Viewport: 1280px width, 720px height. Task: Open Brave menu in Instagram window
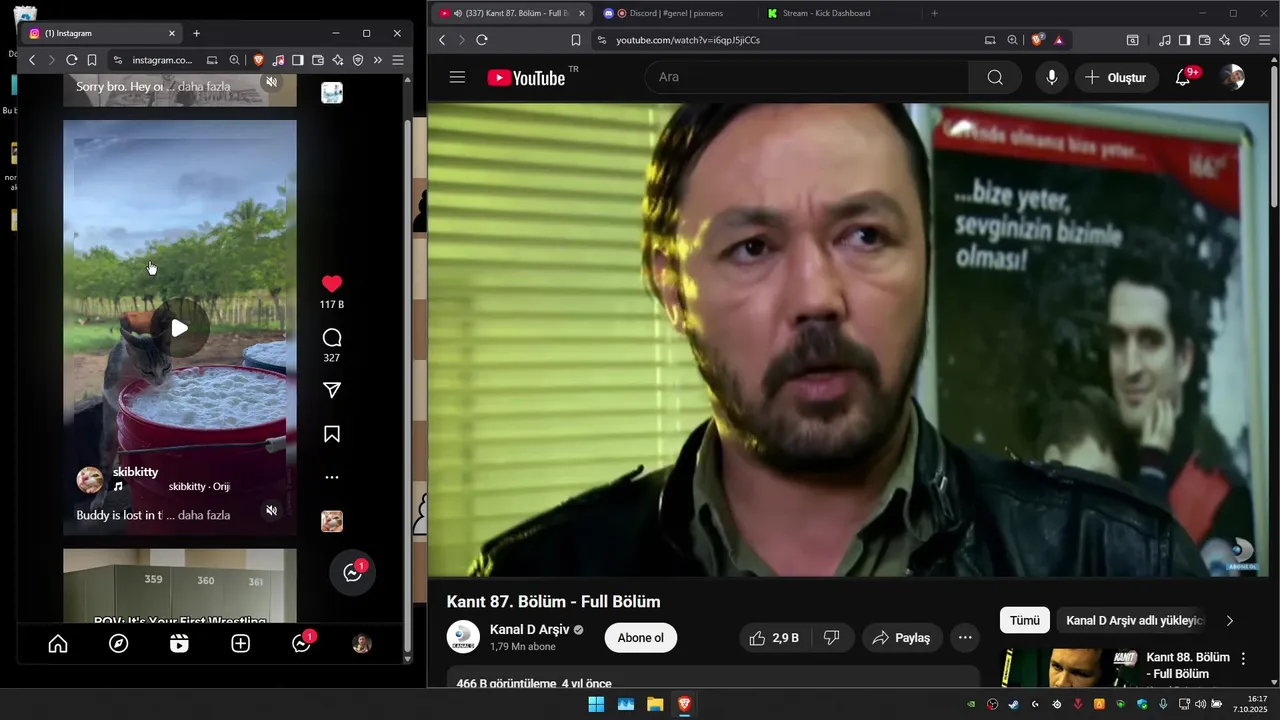click(x=397, y=60)
